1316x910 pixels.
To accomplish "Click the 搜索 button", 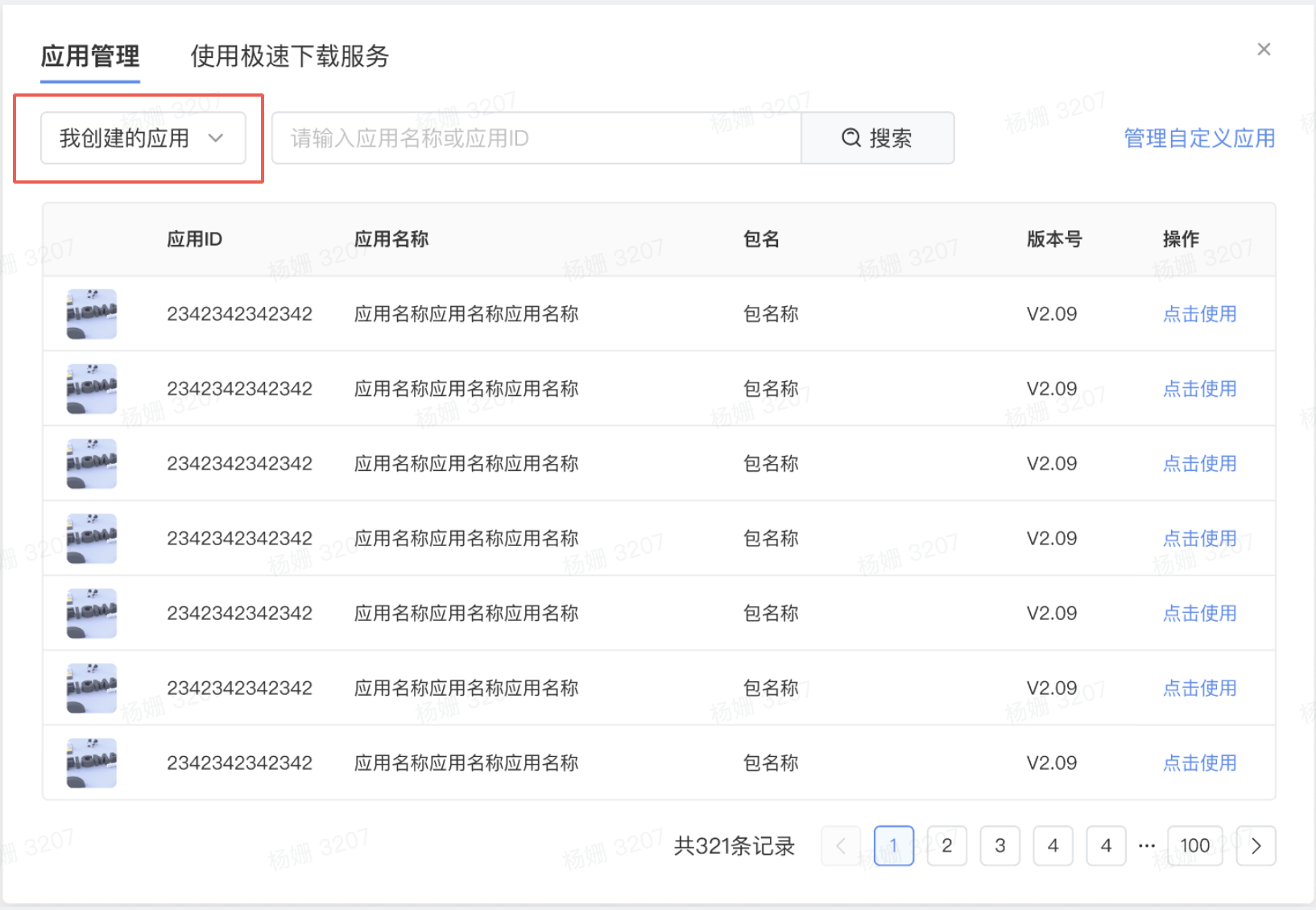I will tap(890, 138).
